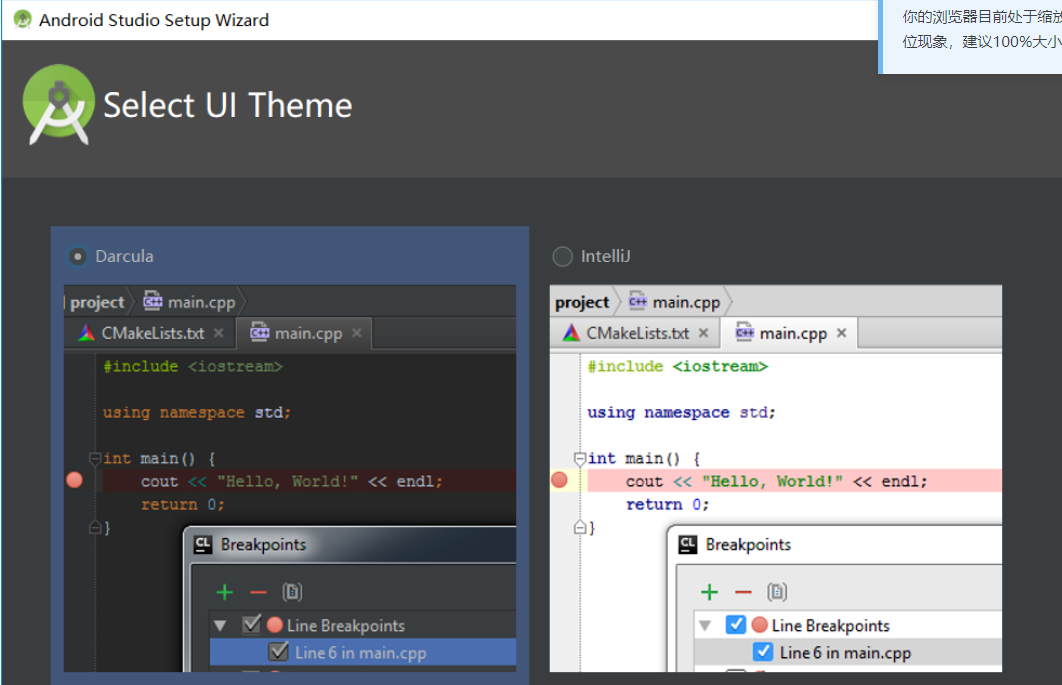Close main.cpp tab in IntelliJ preview
The image size is (1062, 685).
pos(841,333)
